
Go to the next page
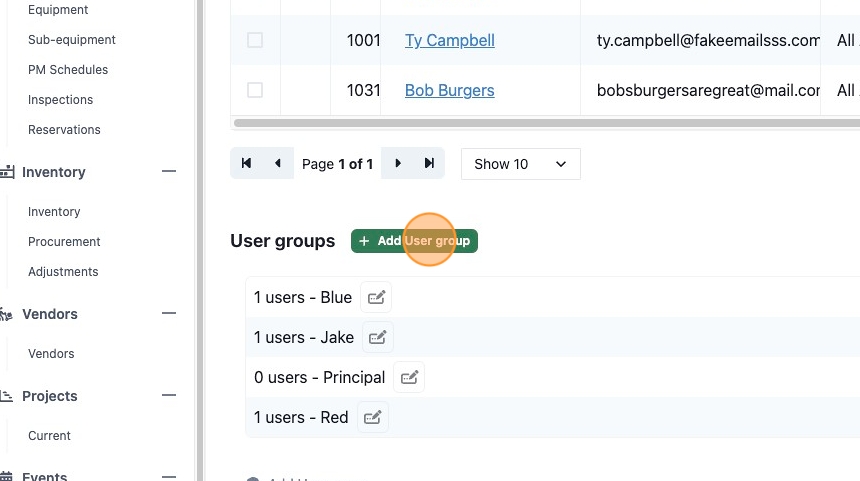click(398, 163)
